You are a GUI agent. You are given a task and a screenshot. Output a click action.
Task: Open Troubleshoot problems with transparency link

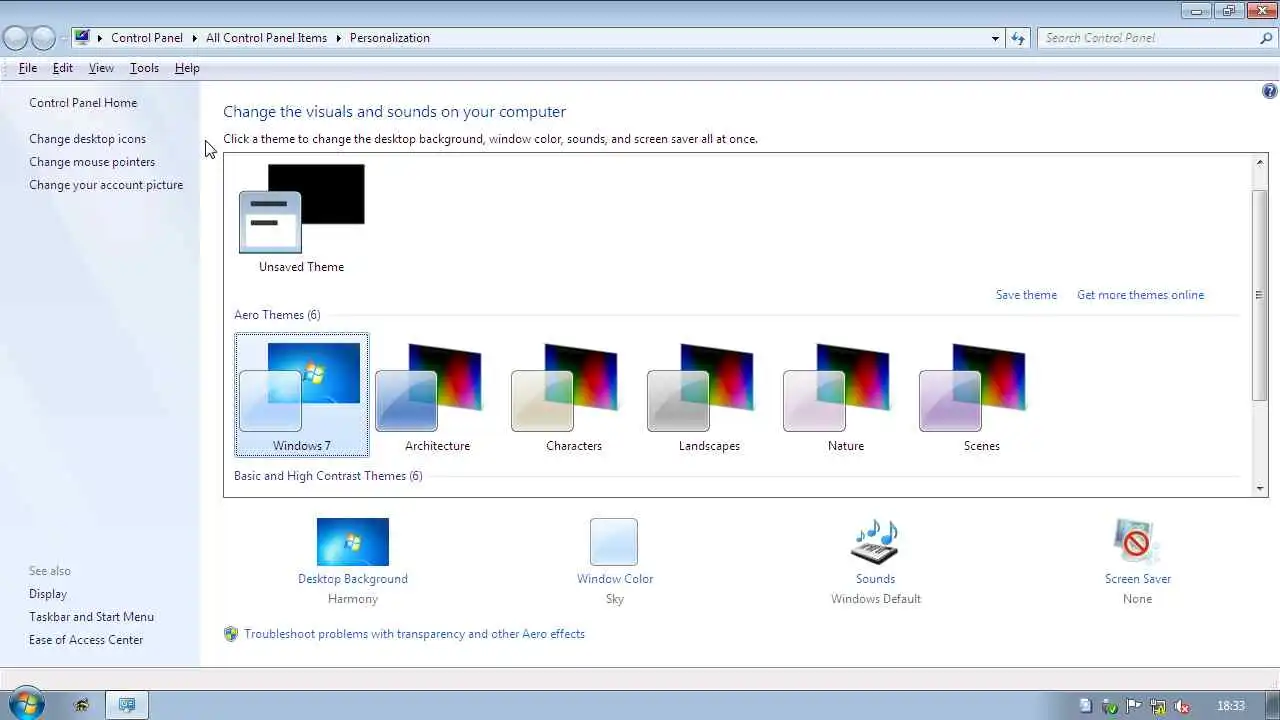tap(414, 634)
